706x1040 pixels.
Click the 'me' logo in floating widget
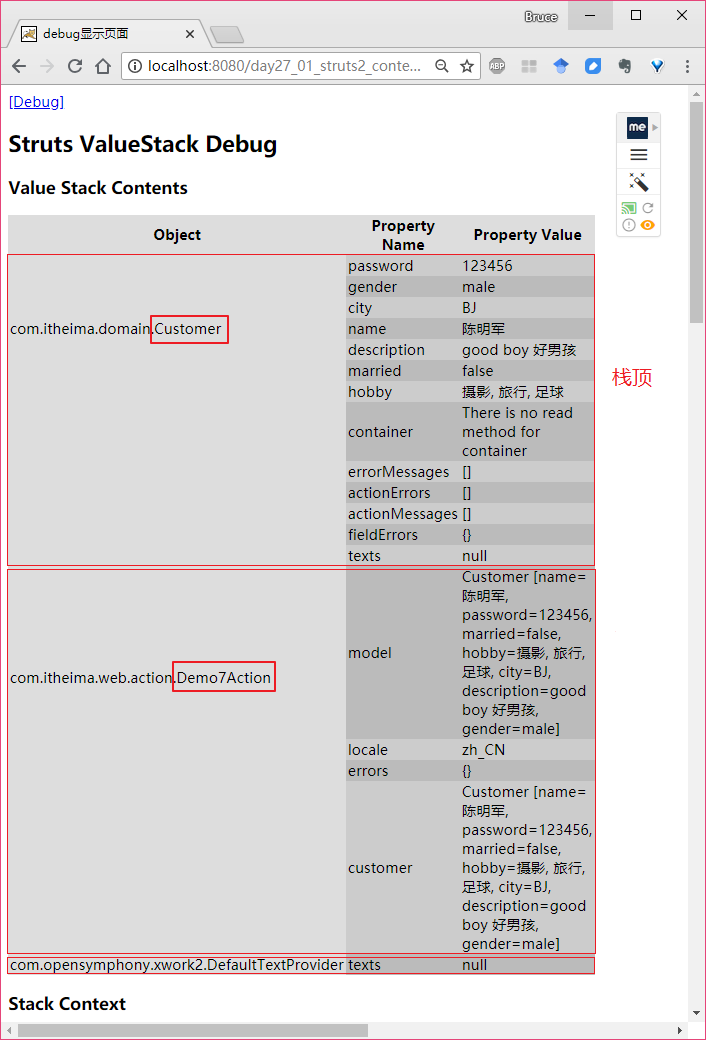tap(637, 127)
